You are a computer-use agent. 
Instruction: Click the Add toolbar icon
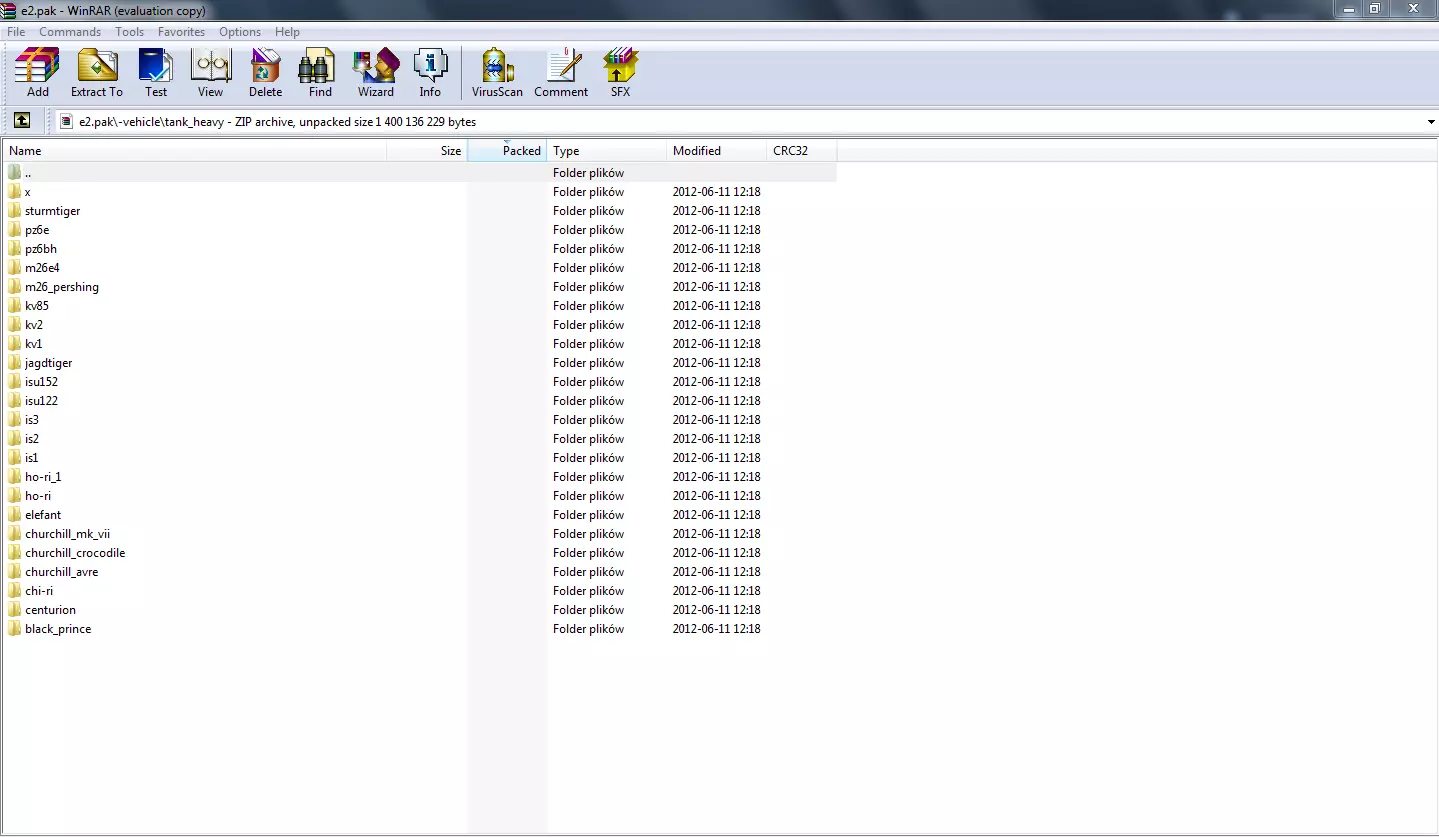point(38,73)
